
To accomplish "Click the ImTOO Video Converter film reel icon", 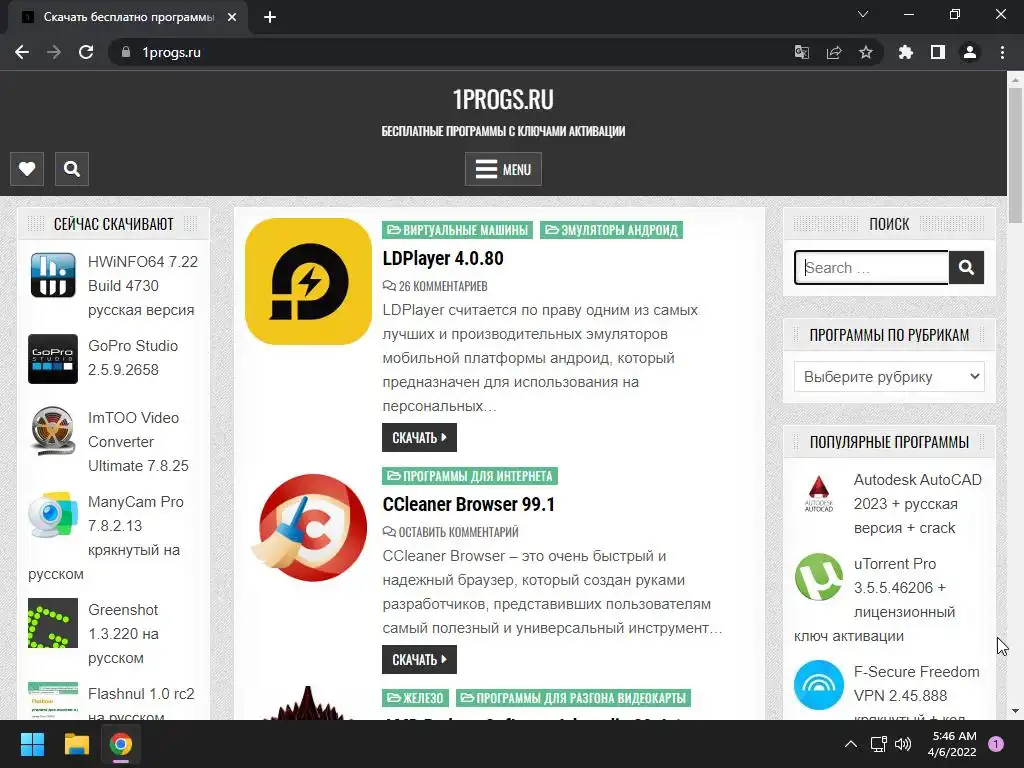I will coord(53,430).
